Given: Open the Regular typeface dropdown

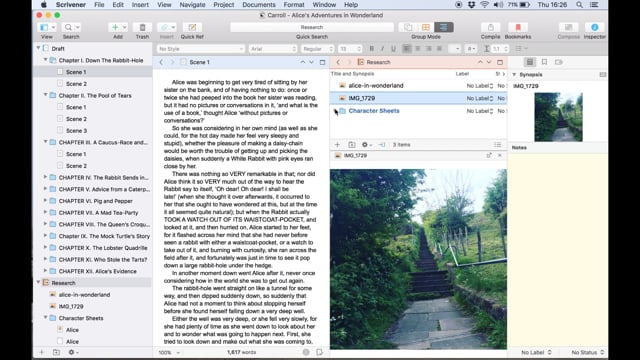Looking at the screenshot, I should (x=318, y=49).
